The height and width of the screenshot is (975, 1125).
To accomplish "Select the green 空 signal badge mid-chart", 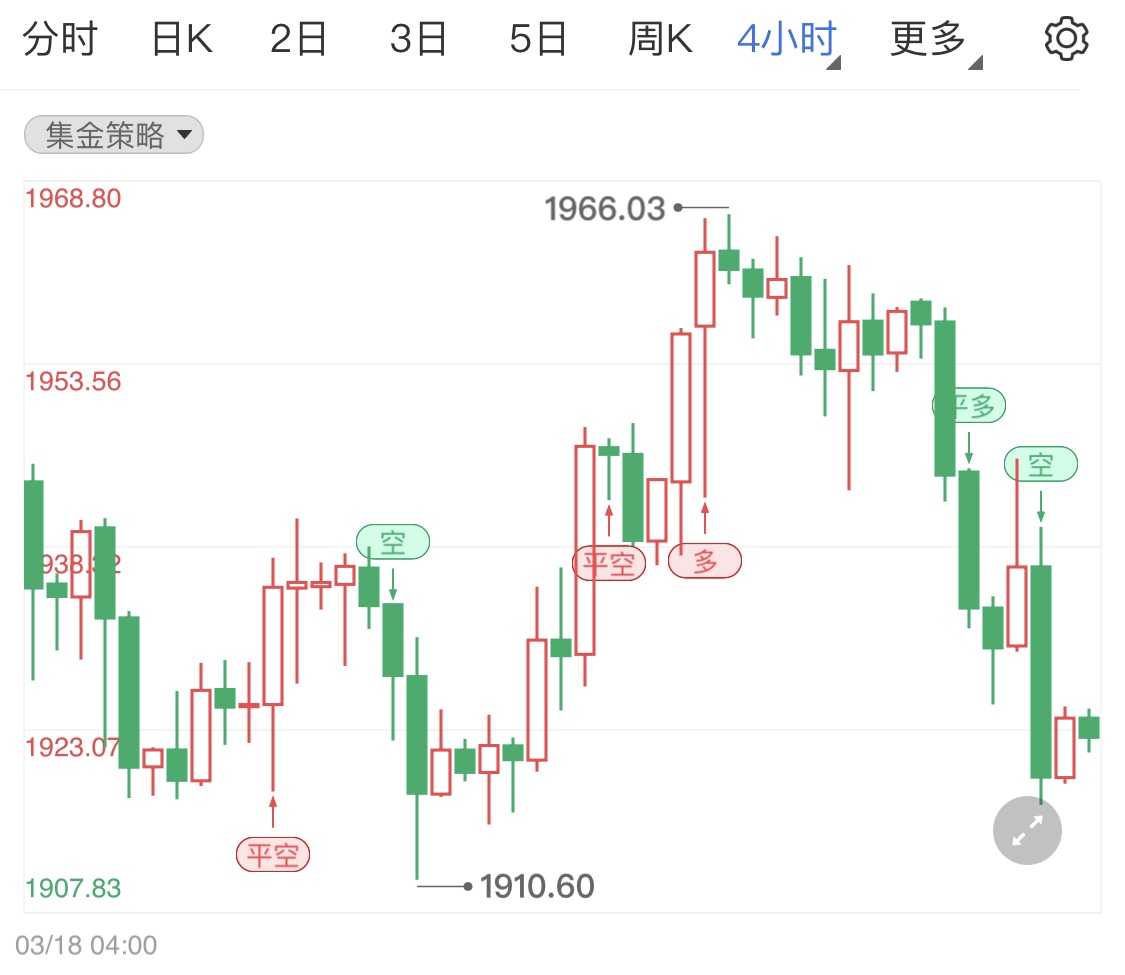I will tap(394, 542).
